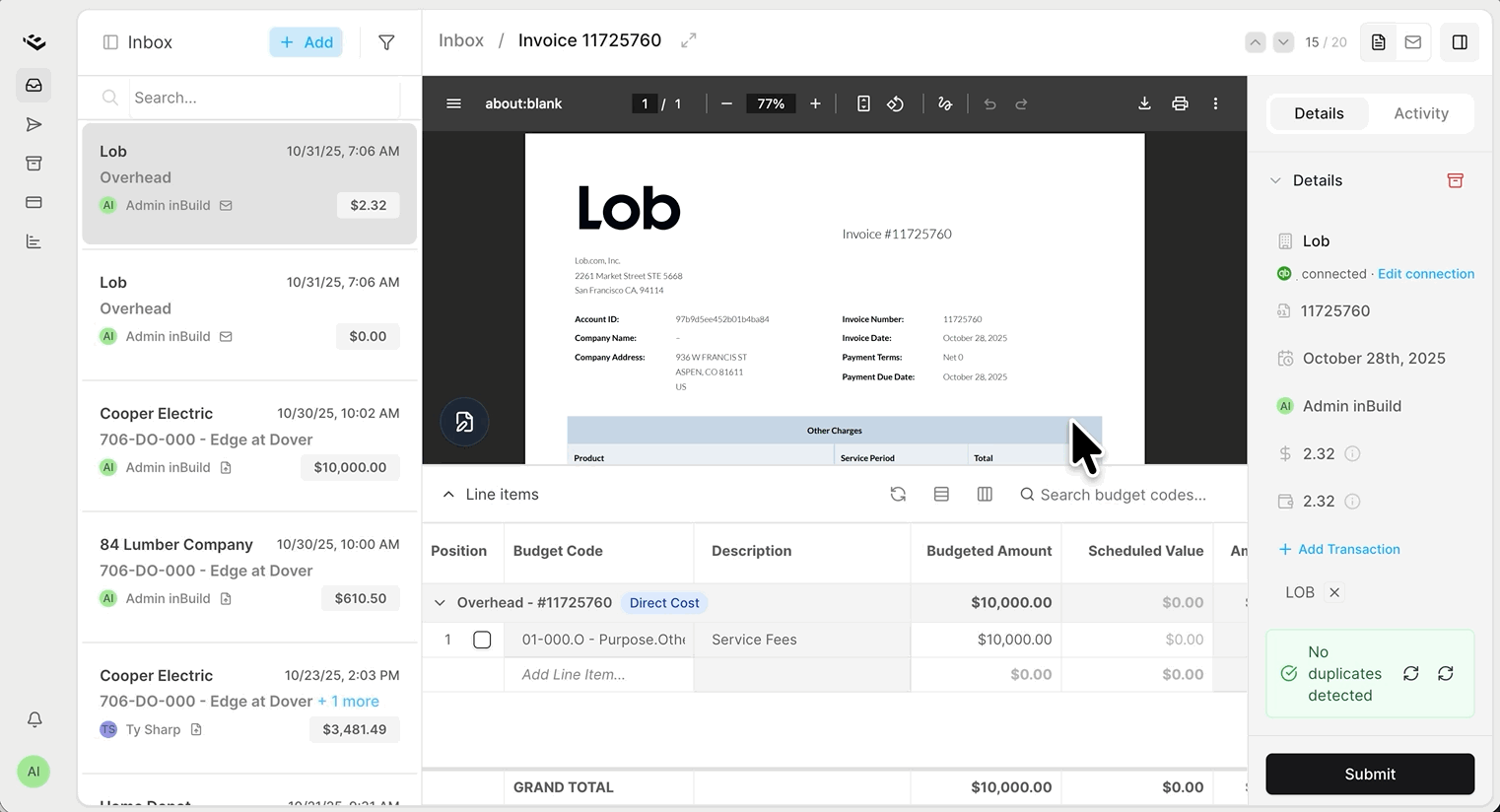Zoom out the PDF with the minus control

point(726,103)
